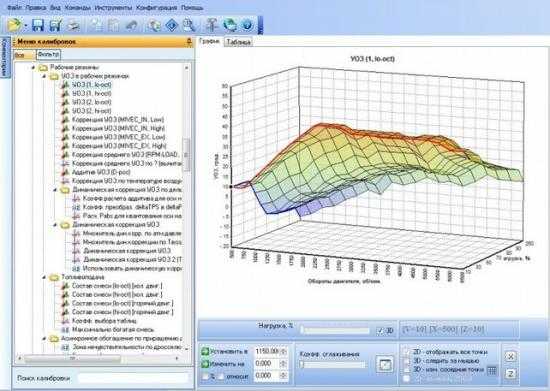Click the pin icon on Меню калибровок header
550x391 pixels.
pos(189,42)
